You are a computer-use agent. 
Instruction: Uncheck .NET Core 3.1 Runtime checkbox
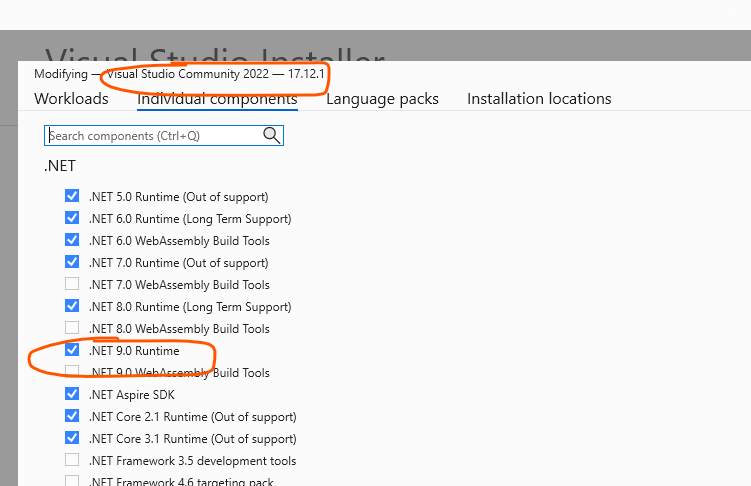click(72, 438)
